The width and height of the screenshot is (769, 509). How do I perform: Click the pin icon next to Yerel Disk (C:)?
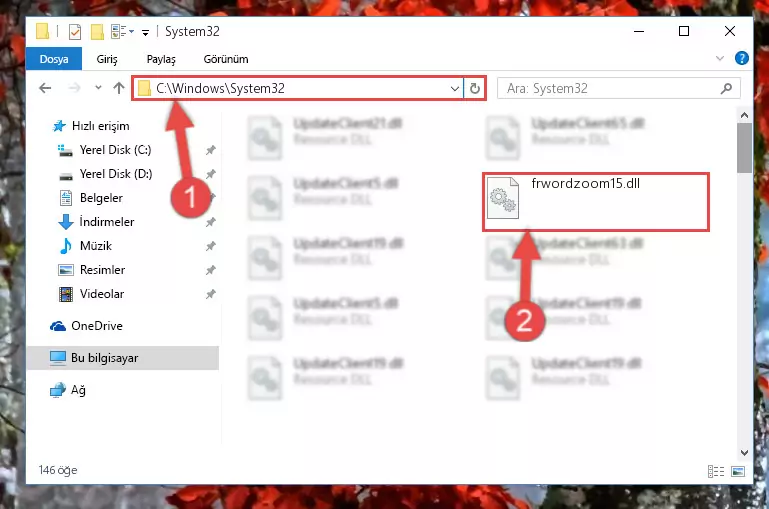[210, 150]
